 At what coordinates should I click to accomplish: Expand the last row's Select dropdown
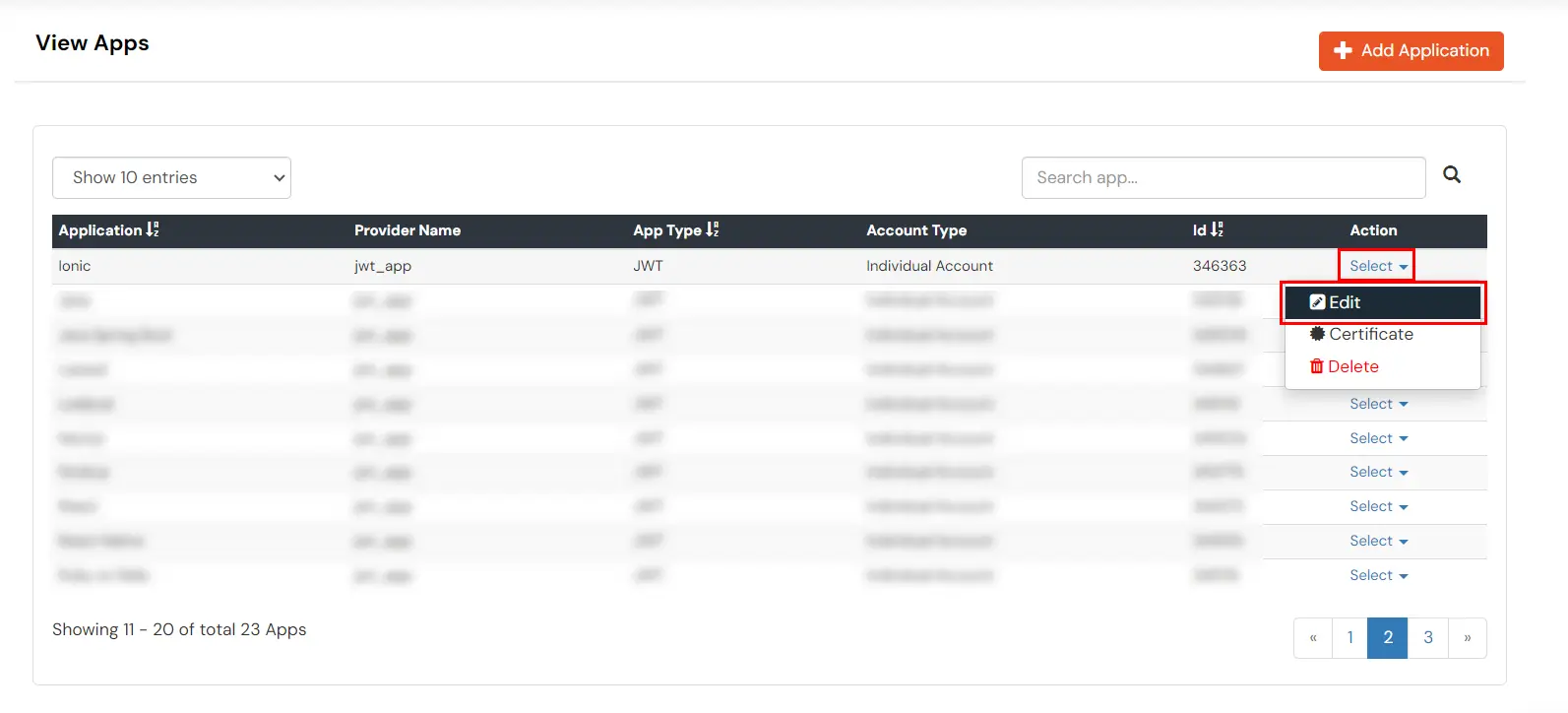1377,575
